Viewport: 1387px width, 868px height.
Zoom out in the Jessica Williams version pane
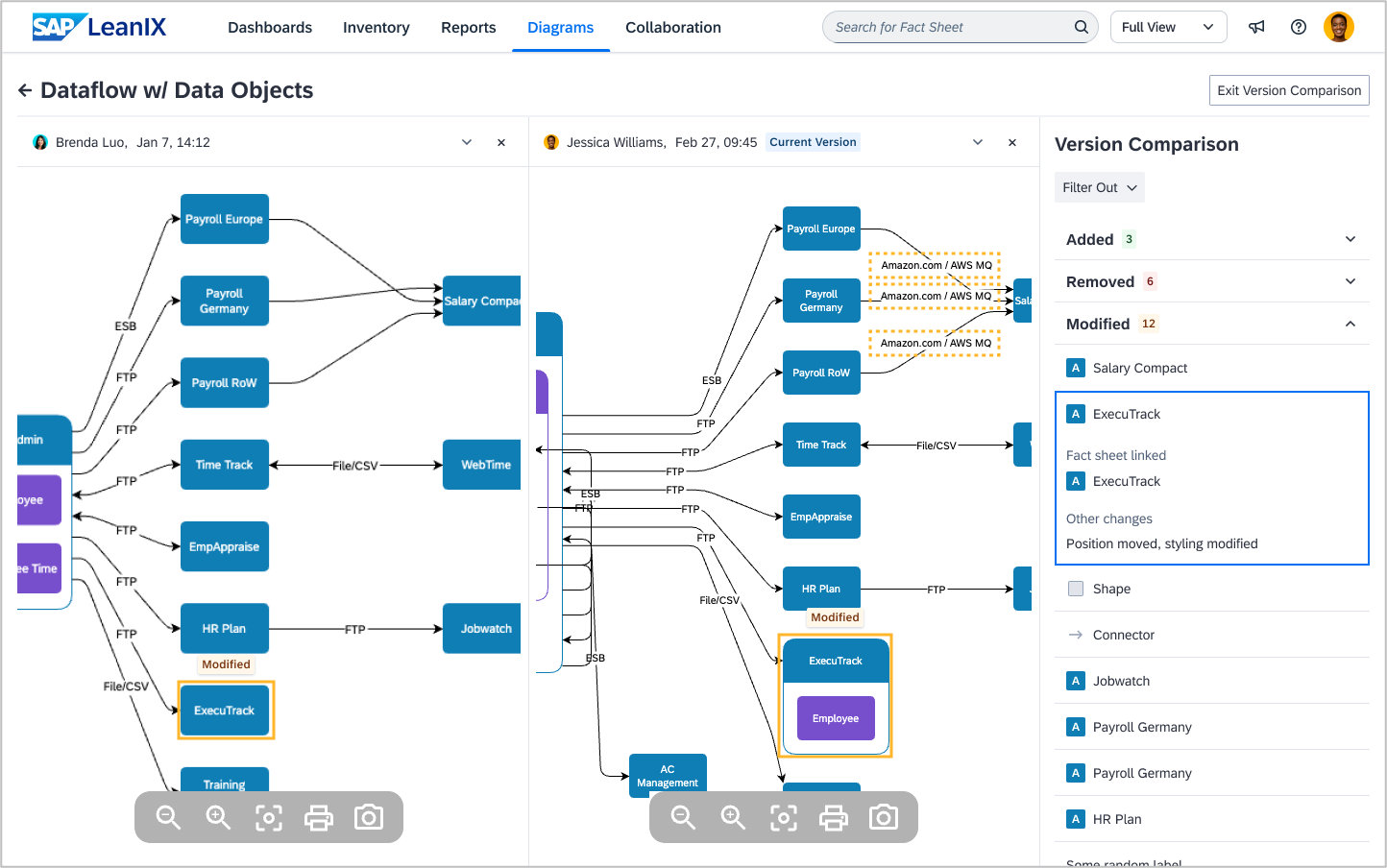[x=684, y=817]
